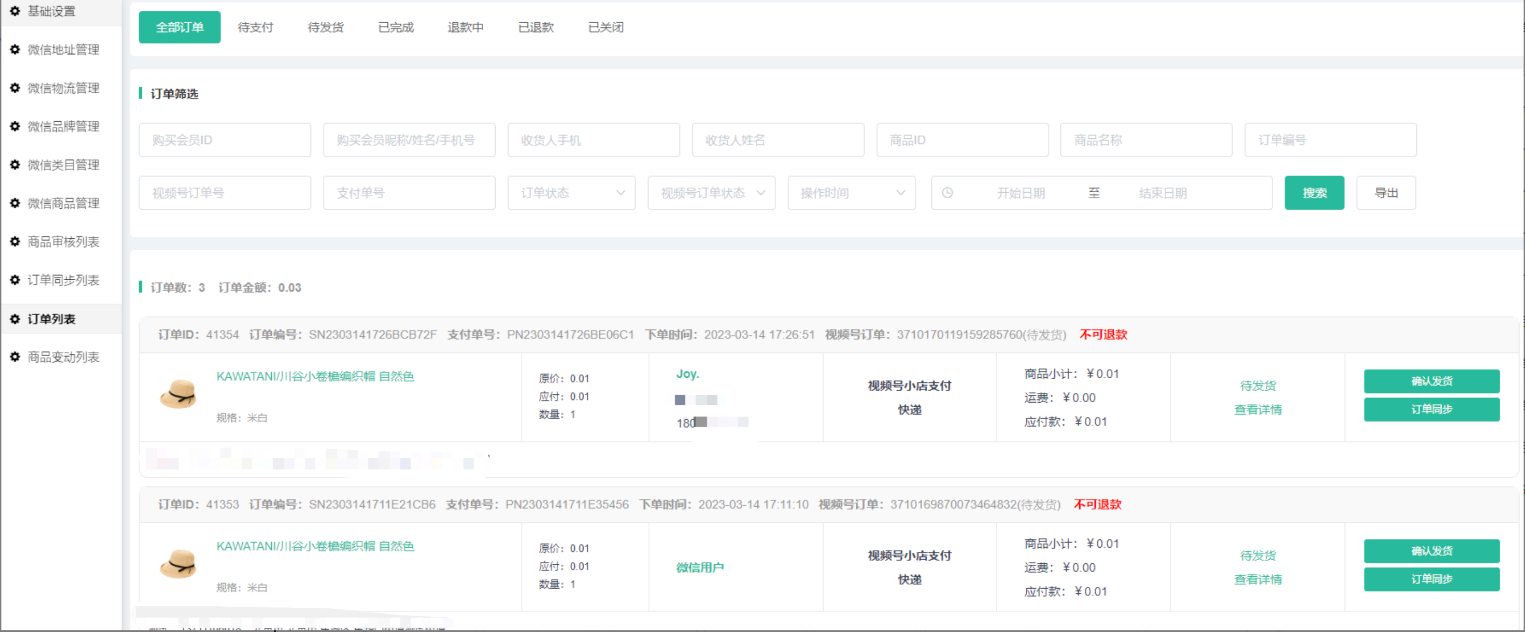Click the 导出 export button
1525x632 pixels.
(1385, 193)
